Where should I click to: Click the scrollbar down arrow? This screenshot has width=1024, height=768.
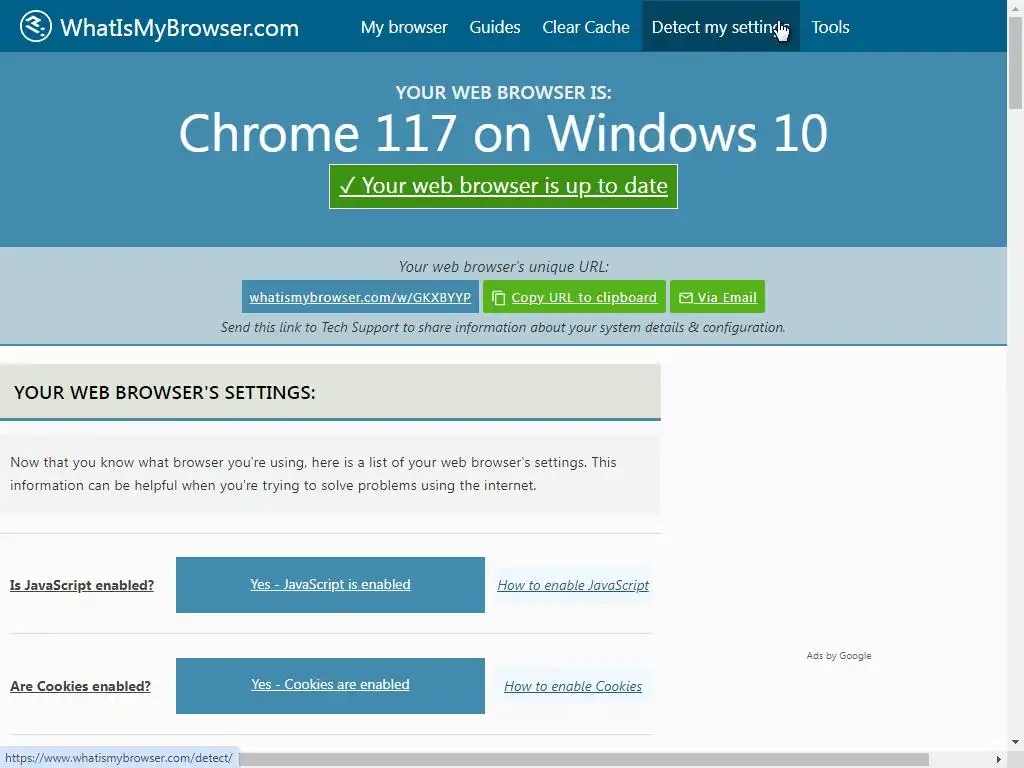[x=1016, y=742]
